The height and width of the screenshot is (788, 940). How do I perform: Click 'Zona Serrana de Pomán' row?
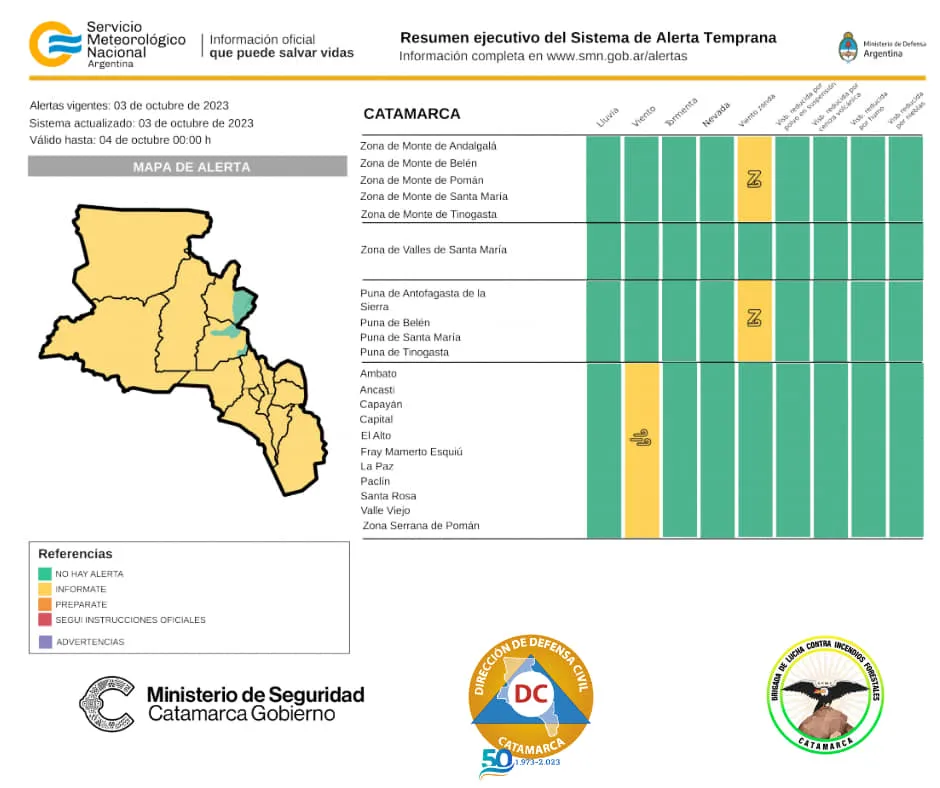(421, 525)
